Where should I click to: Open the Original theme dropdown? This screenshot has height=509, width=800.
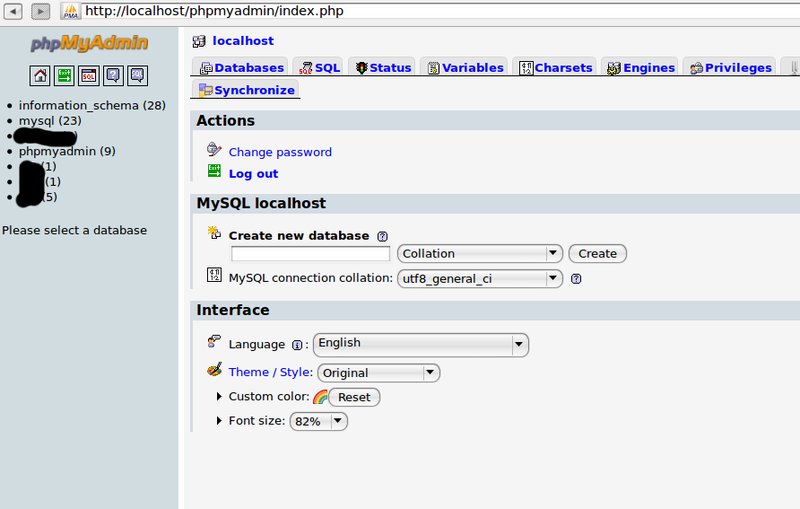[x=379, y=373]
